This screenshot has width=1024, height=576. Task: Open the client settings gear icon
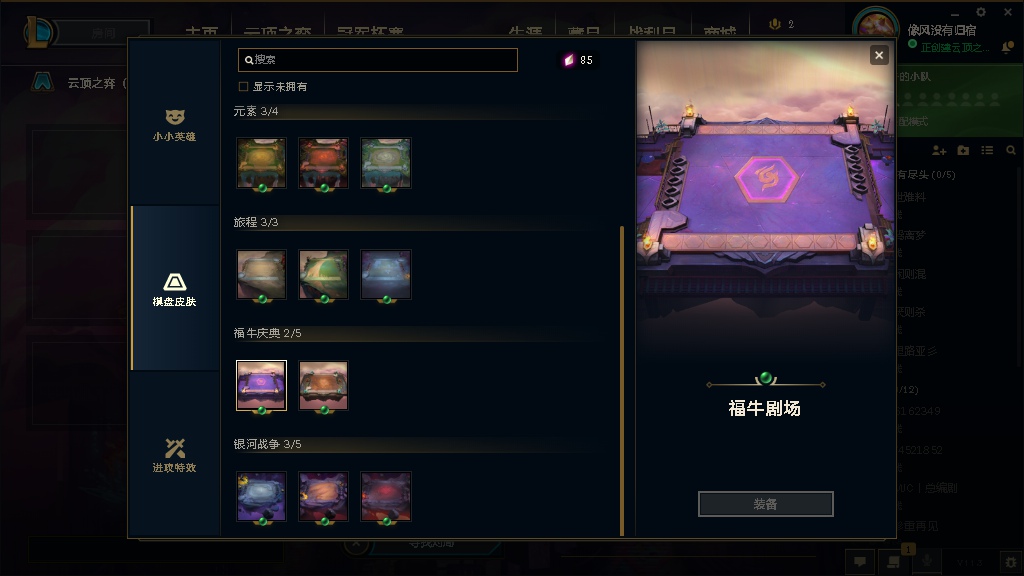pos(981,12)
